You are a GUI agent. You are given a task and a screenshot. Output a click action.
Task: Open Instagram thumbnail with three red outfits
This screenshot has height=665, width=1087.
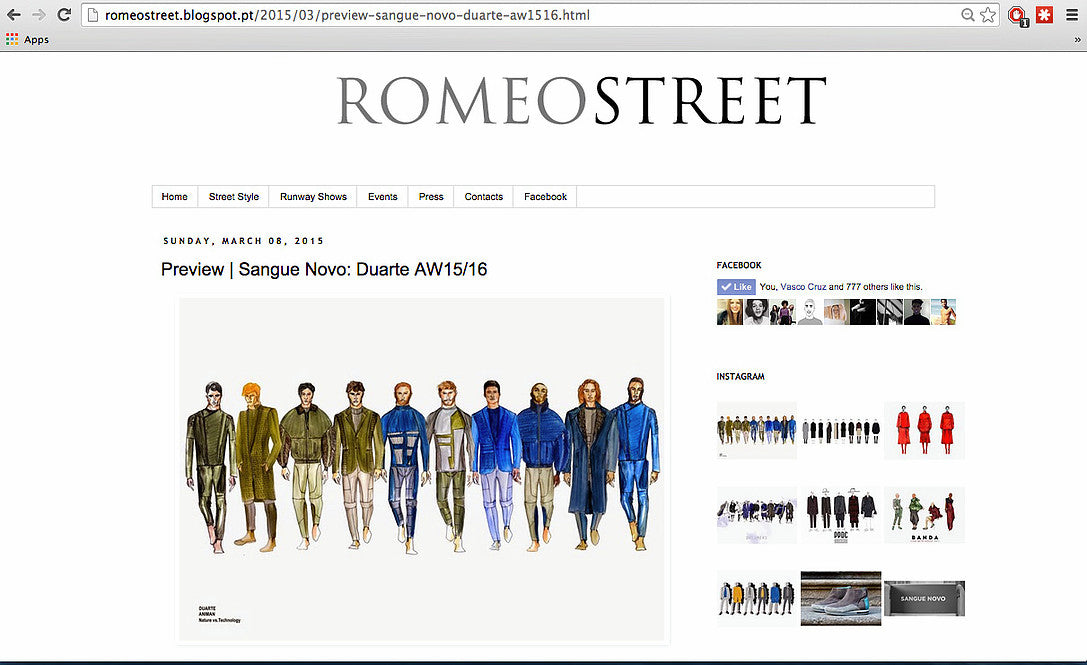tap(924, 431)
